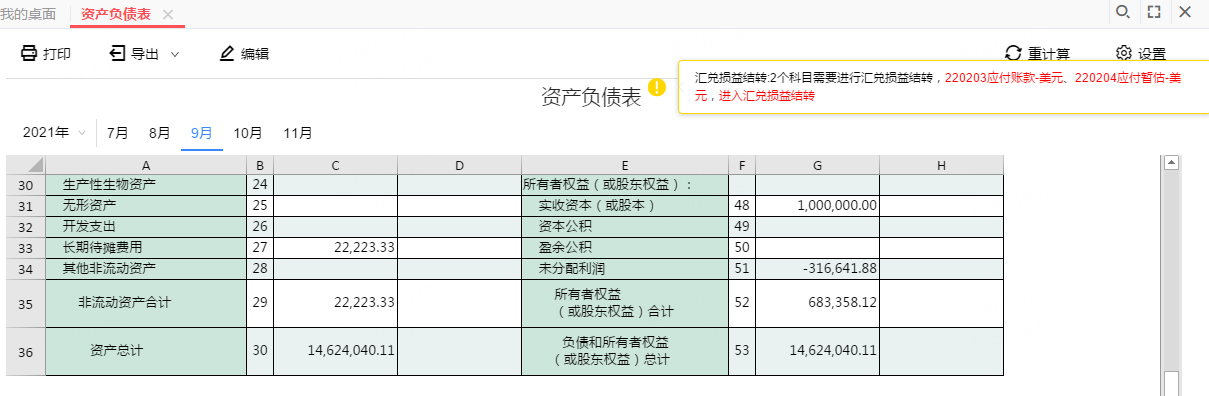1209x396 pixels.
Task: Switch to the 我的桌面 tab
Action: pyautogui.click(x=28, y=14)
